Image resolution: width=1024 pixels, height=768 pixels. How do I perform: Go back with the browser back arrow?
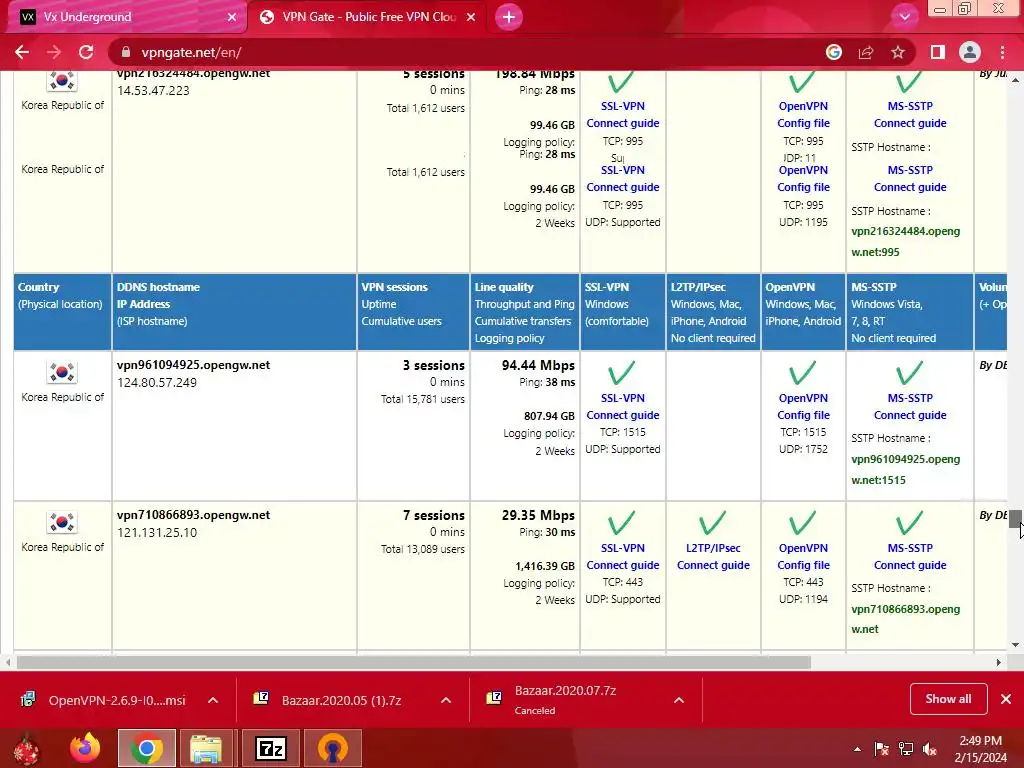tap(22, 52)
